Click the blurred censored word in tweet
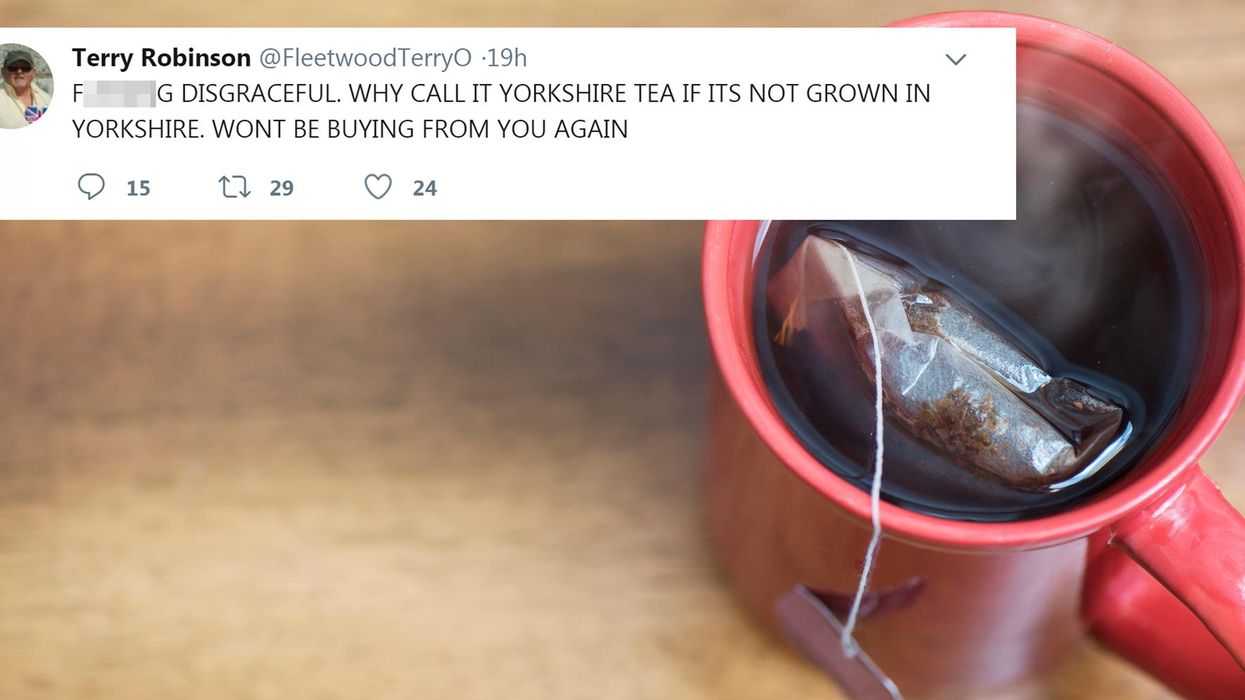 click(x=120, y=94)
